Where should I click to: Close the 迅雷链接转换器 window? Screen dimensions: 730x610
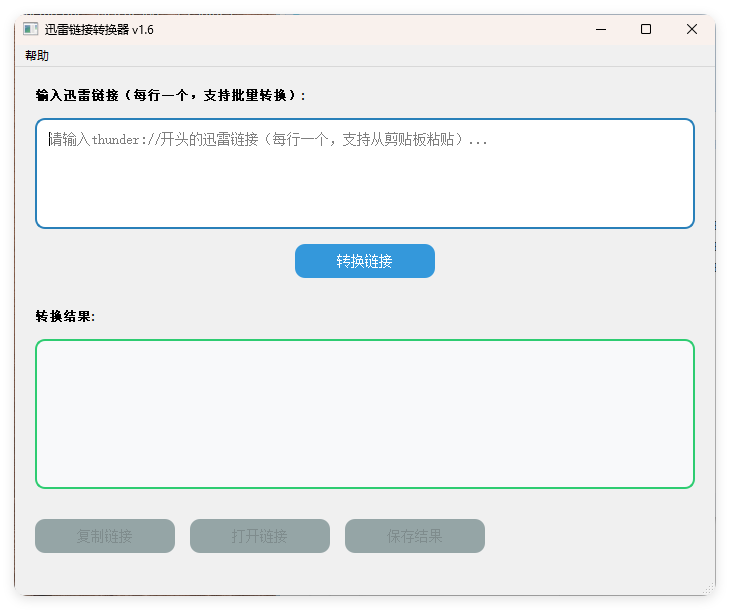692,29
